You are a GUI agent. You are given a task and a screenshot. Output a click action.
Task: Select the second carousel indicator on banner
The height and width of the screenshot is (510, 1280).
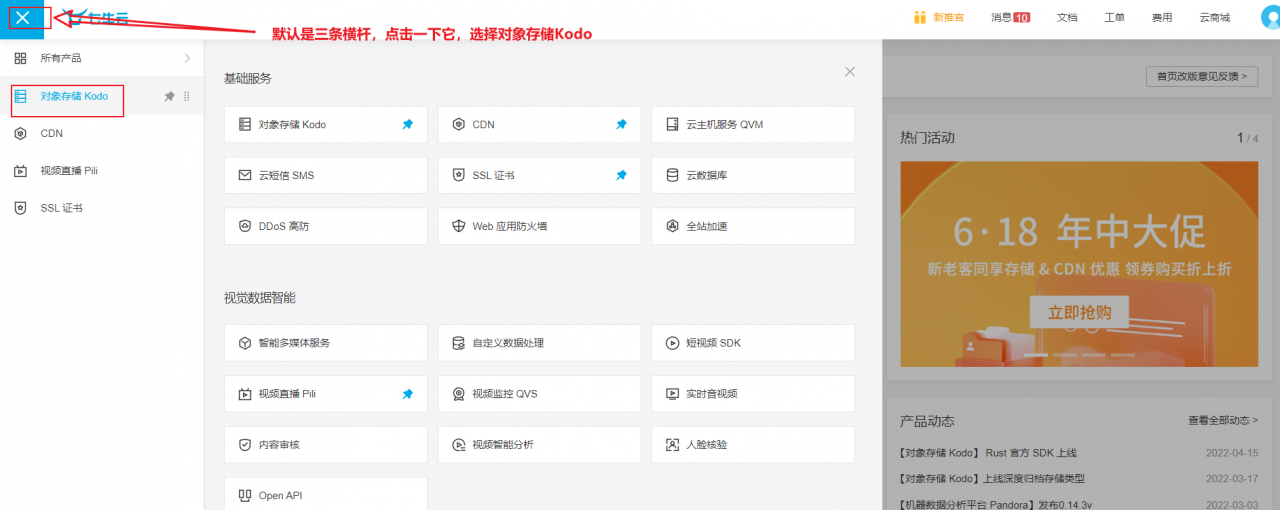point(1066,355)
